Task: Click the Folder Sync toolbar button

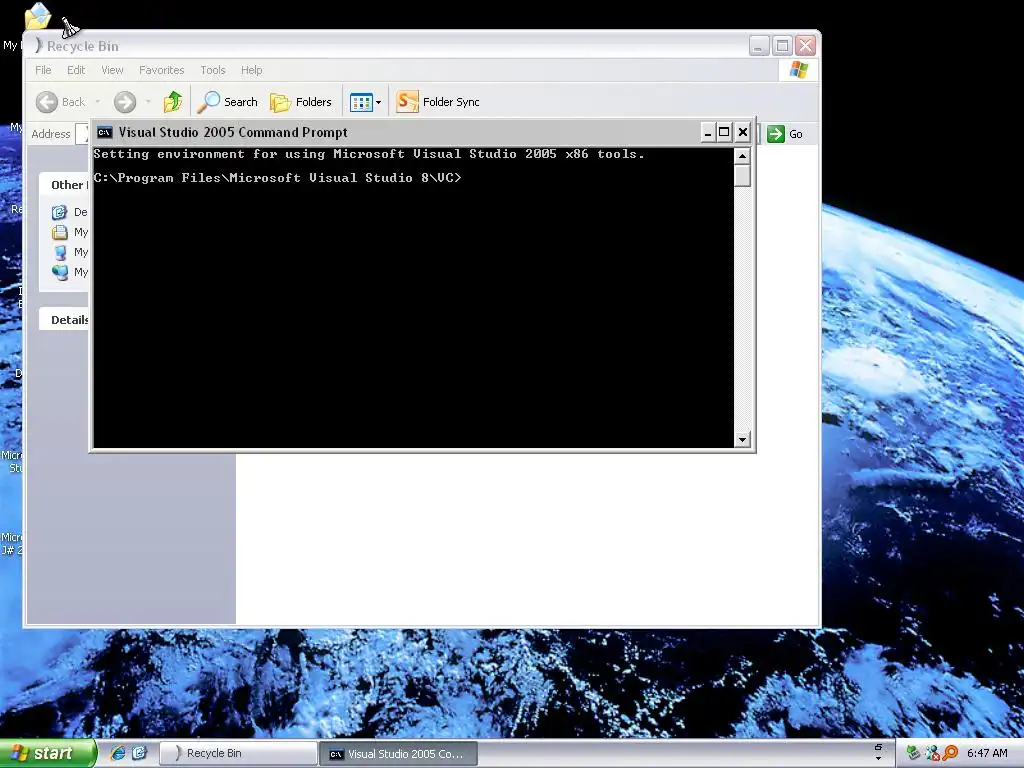Action: tap(438, 102)
